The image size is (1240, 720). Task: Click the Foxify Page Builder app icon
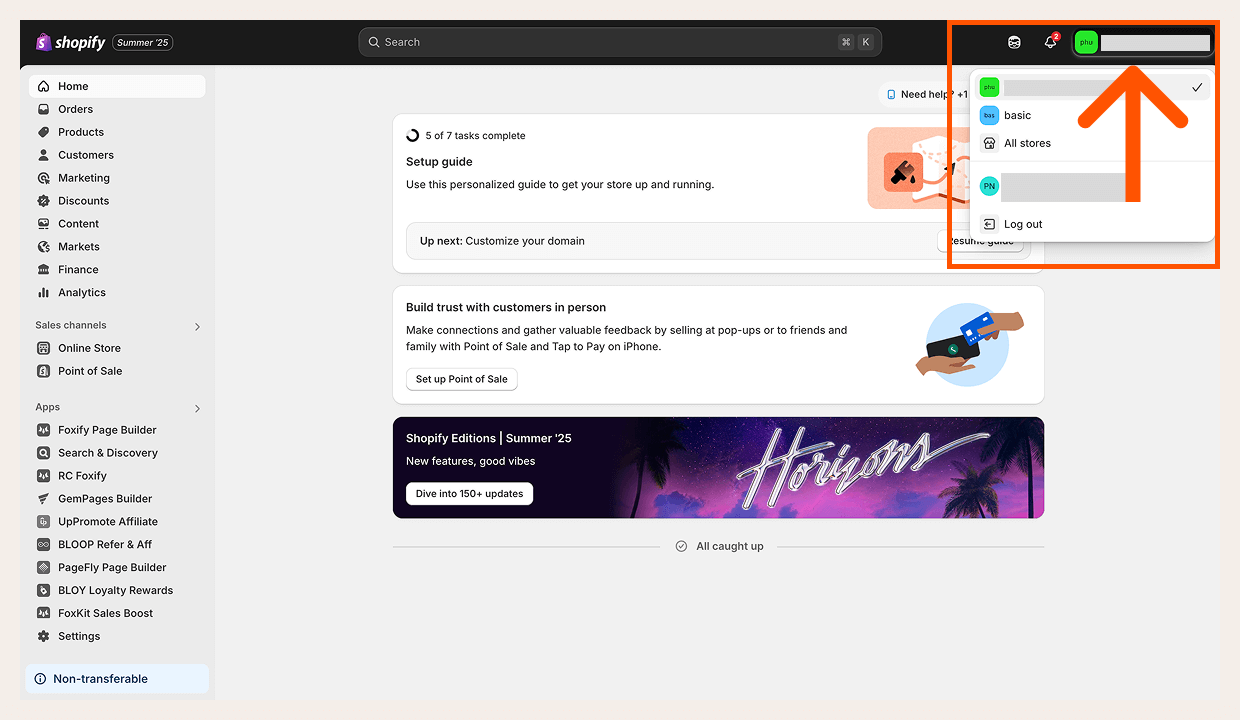[43, 430]
